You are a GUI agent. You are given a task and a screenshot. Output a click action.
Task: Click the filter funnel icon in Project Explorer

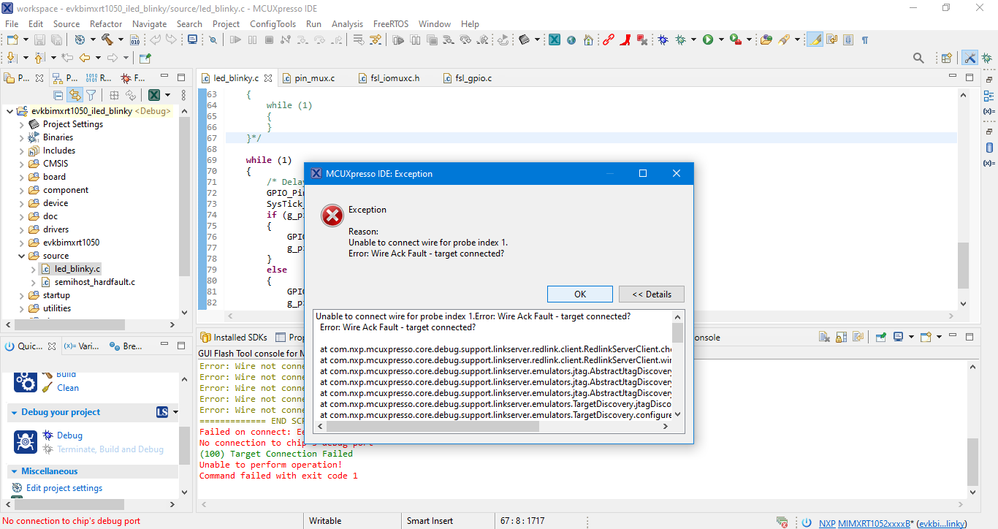91,95
